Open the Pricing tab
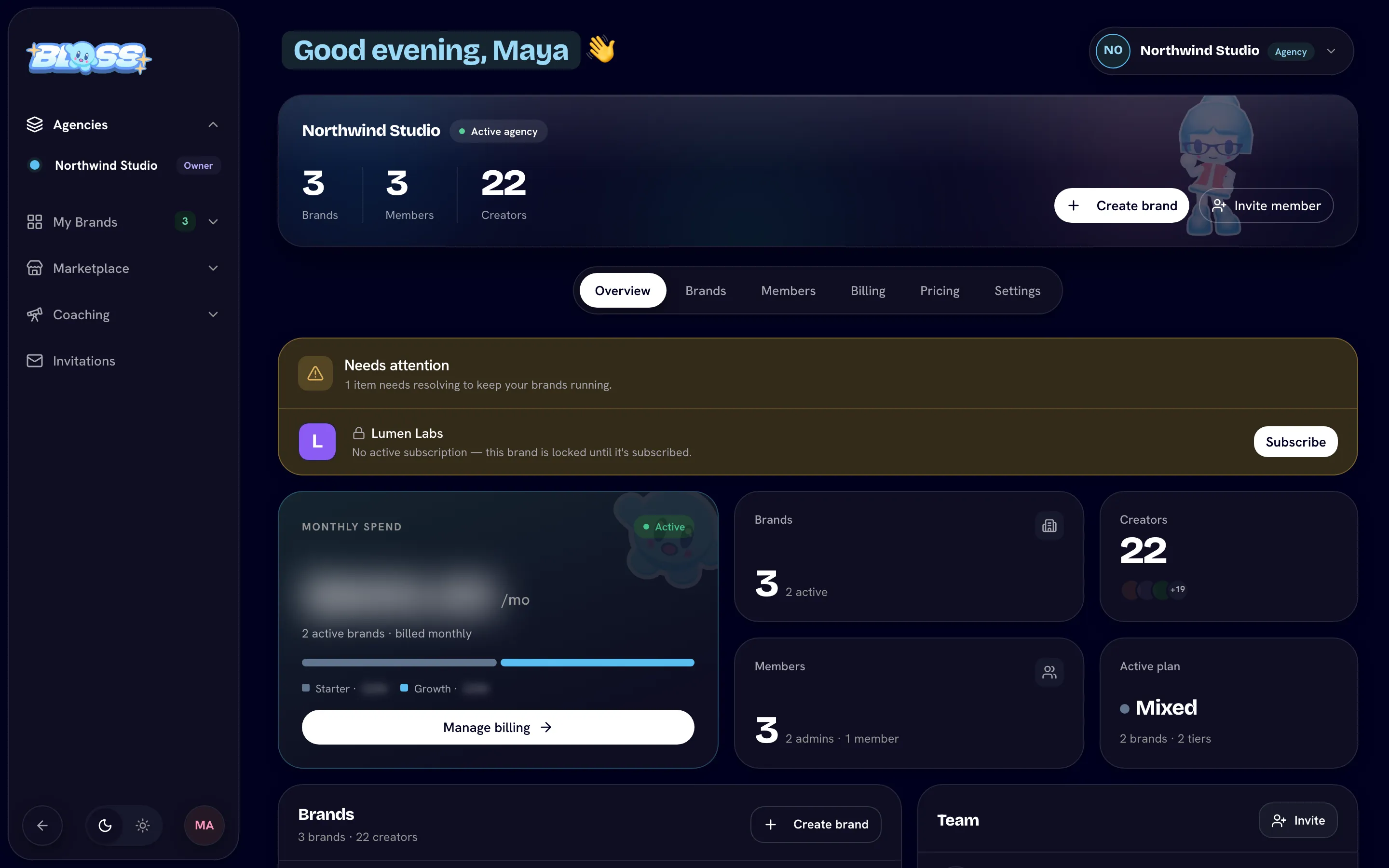 click(x=940, y=290)
